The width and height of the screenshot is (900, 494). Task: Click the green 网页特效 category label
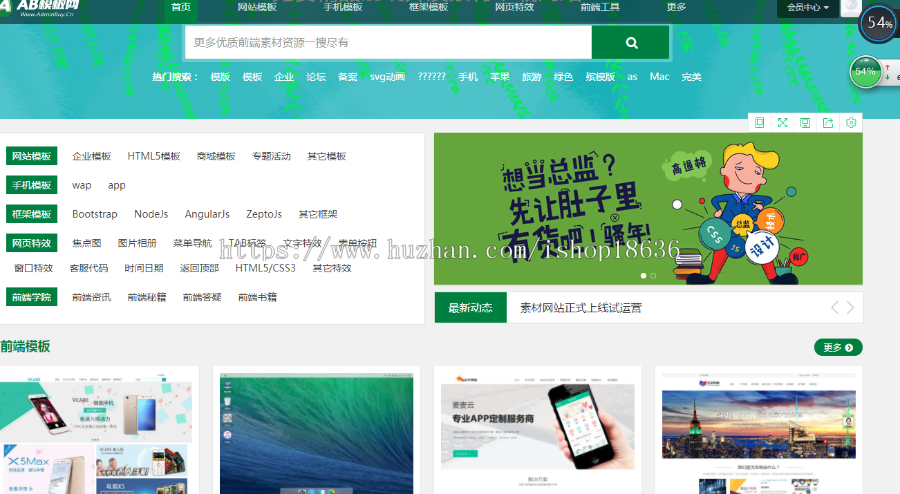pyautogui.click(x=32, y=243)
